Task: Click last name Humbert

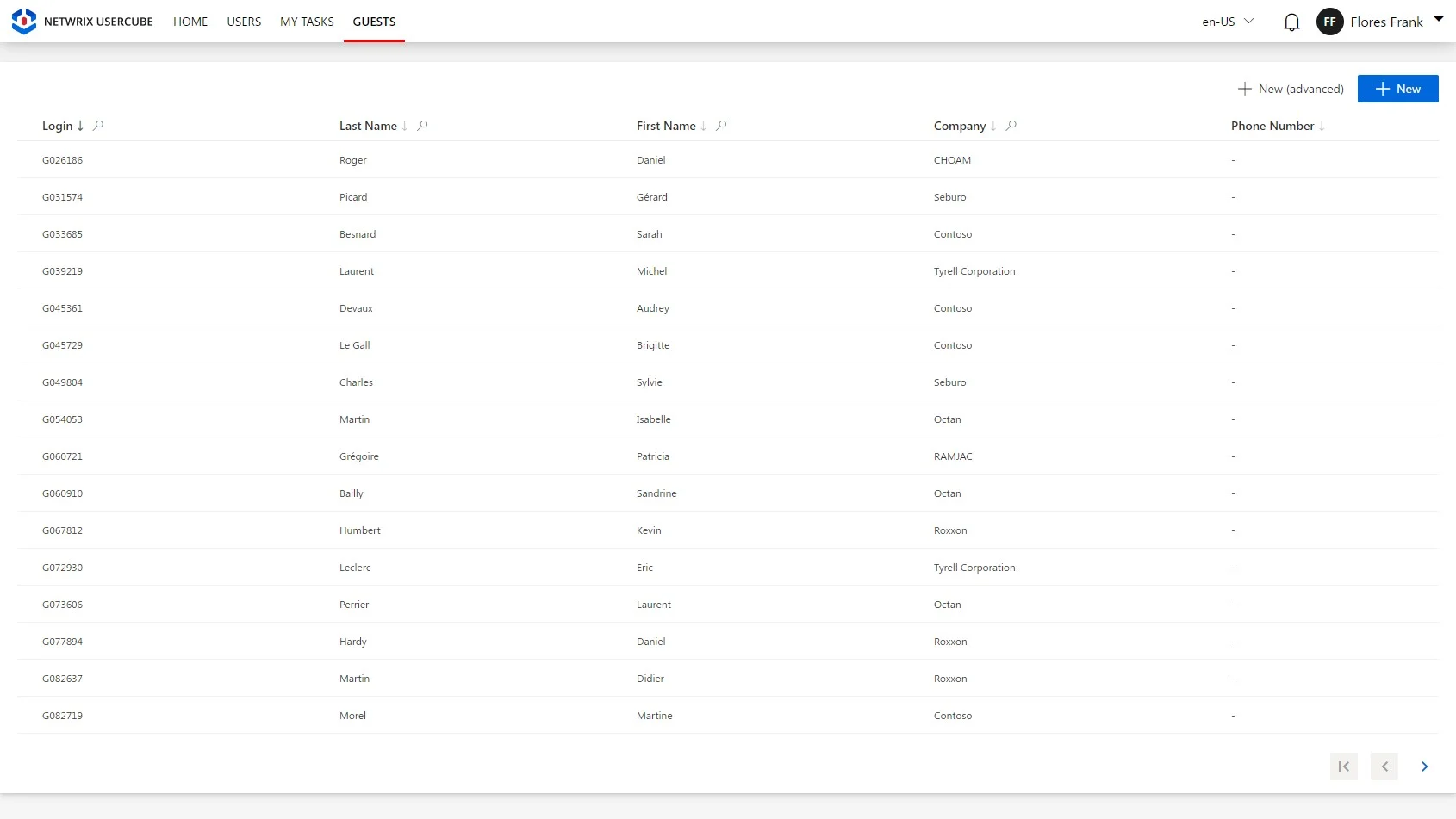Action: (360, 530)
